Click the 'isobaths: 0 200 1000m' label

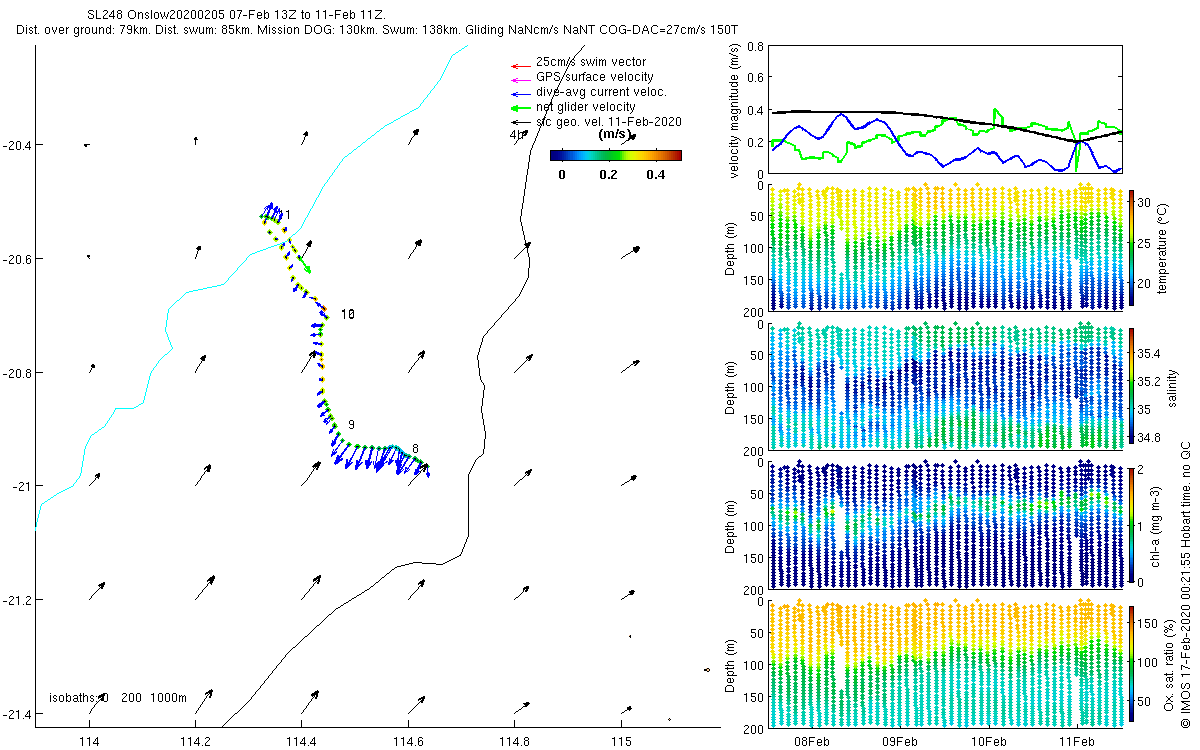coord(118,697)
